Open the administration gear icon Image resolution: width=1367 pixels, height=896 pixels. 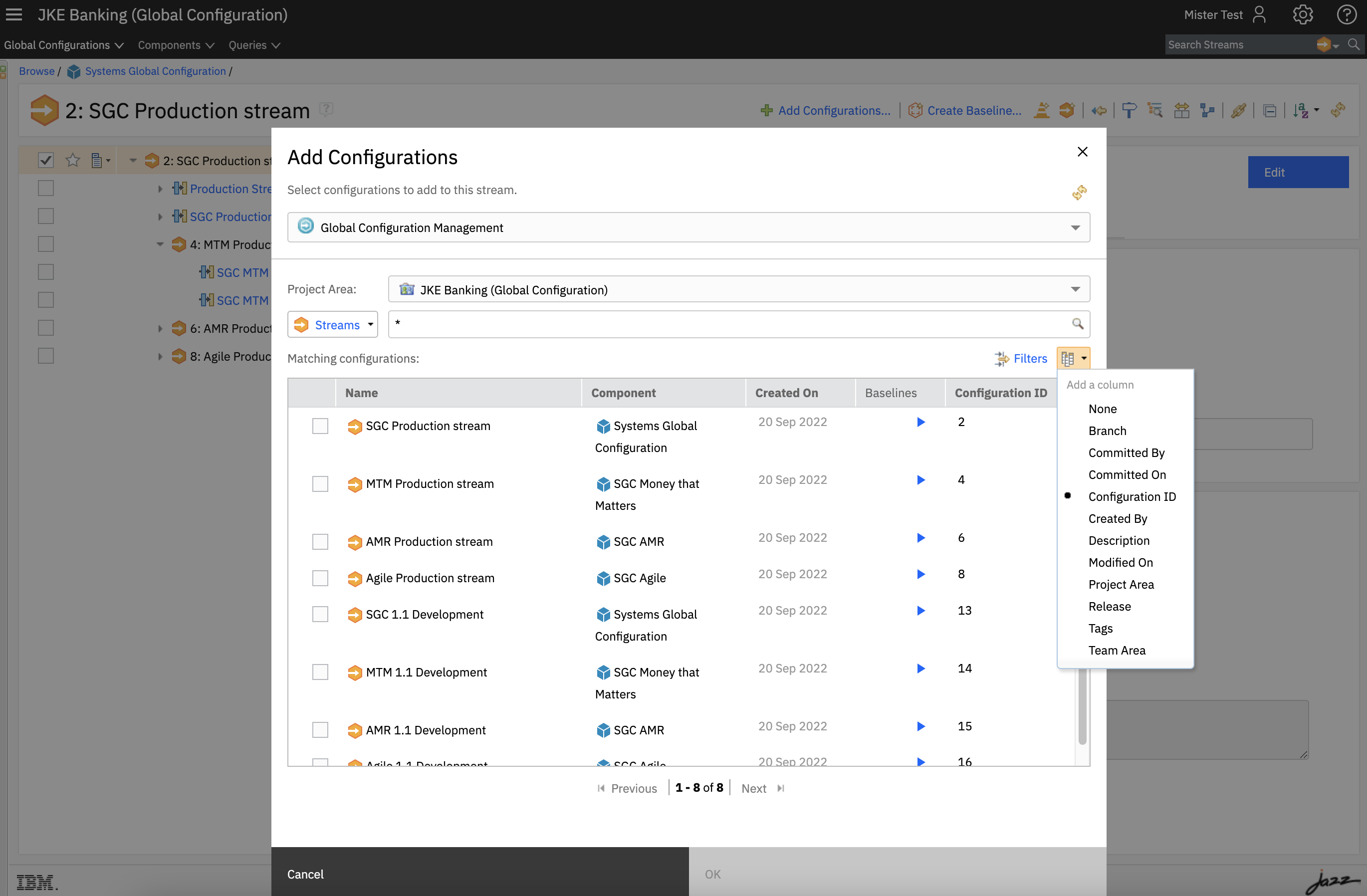(1303, 15)
